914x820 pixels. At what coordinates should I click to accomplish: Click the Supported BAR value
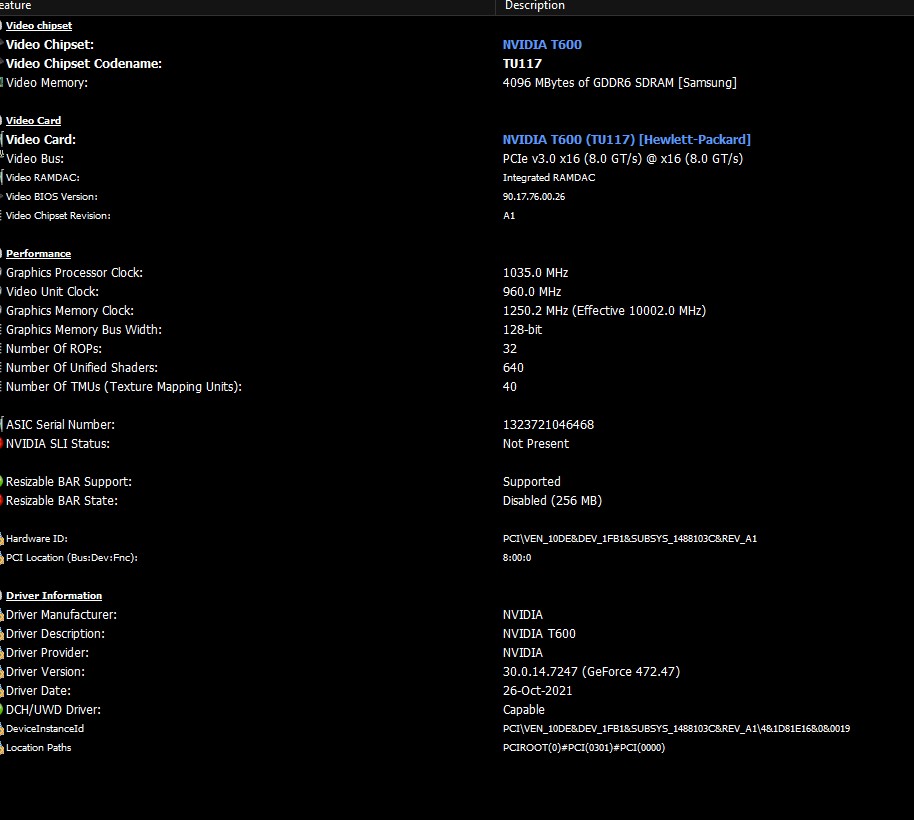click(x=532, y=482)
